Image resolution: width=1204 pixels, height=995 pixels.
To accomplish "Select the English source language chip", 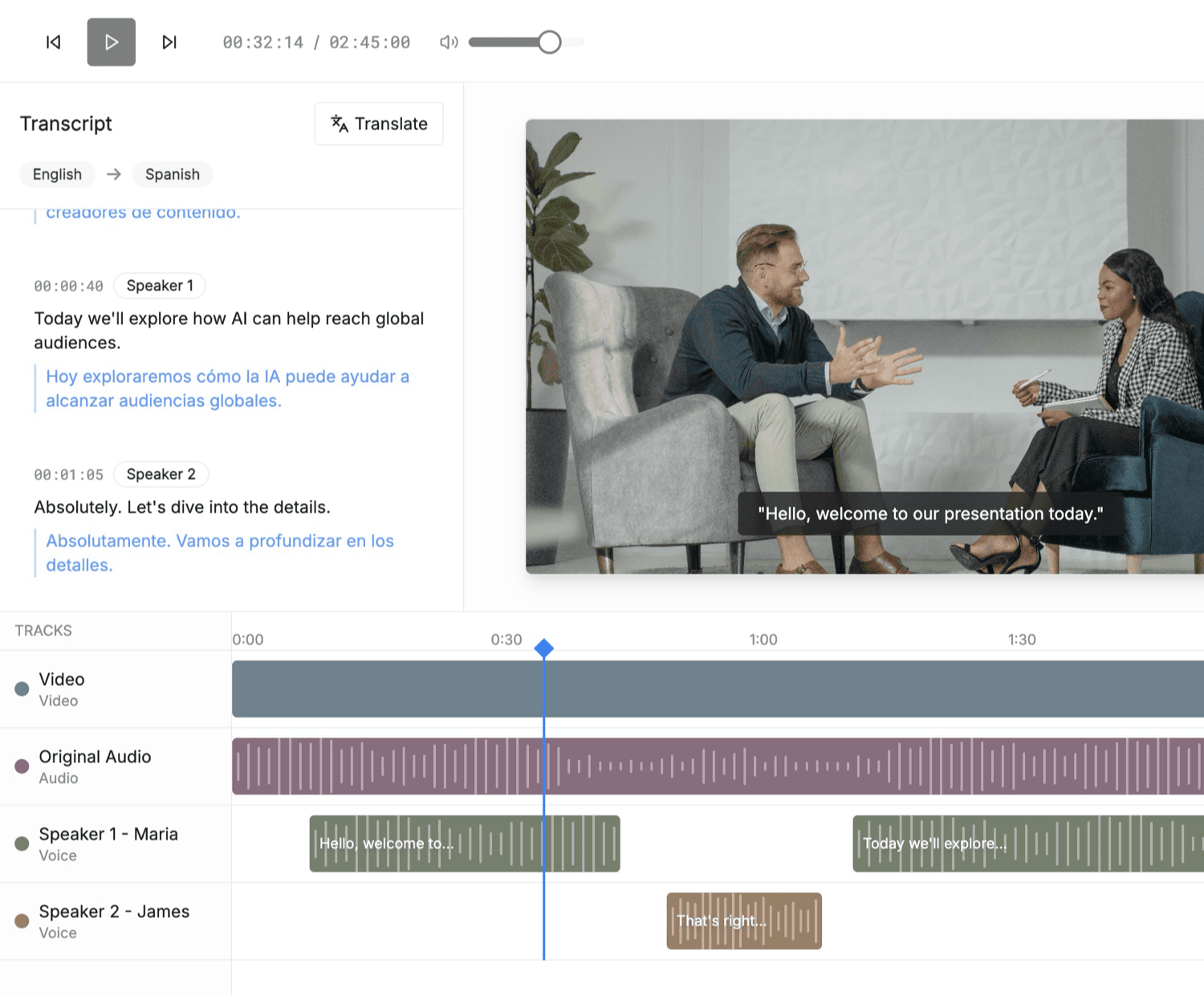I will click(57, 175).
